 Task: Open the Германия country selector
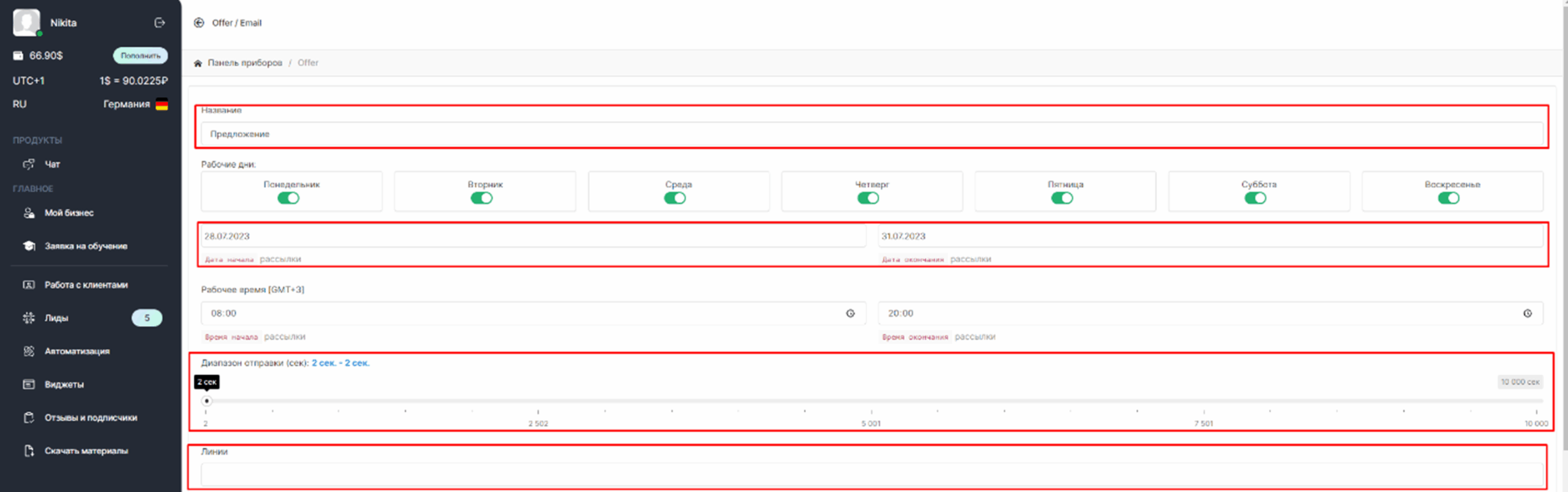(x=127, y=105)
